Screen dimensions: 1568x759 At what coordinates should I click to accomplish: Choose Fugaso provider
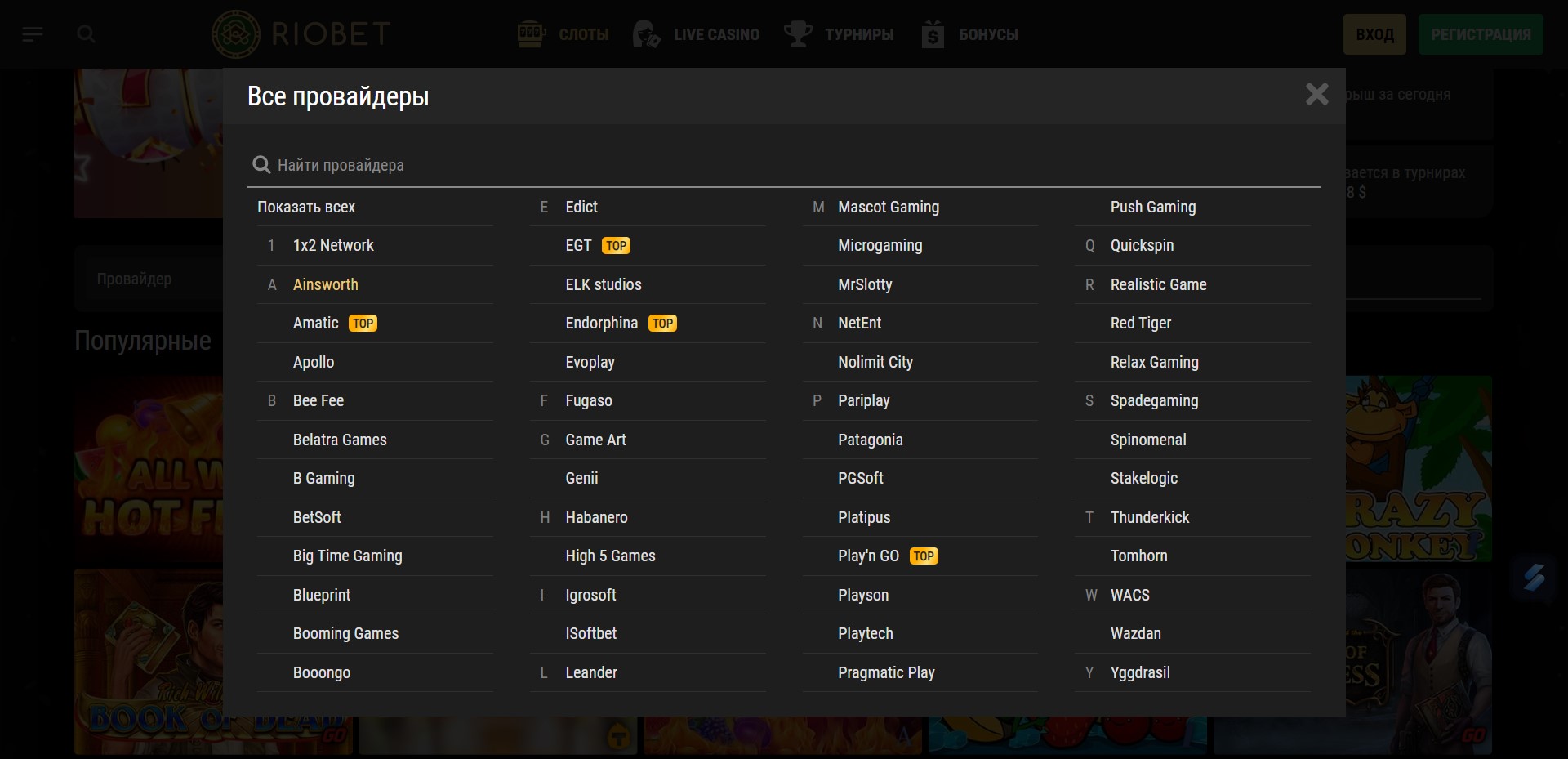[x=589, y=400]
